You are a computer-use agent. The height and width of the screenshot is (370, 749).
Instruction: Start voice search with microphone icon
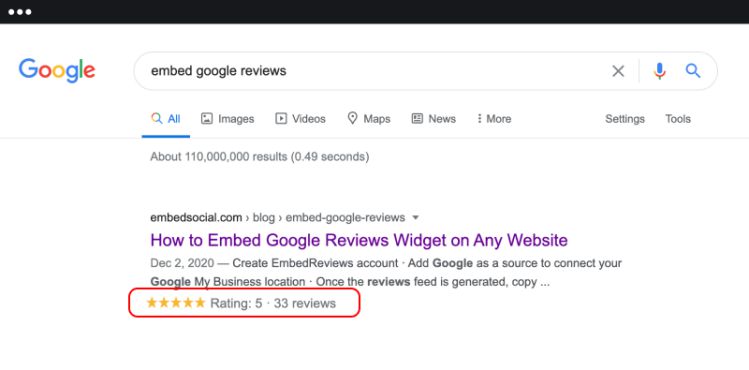click(x=659, y=71)
